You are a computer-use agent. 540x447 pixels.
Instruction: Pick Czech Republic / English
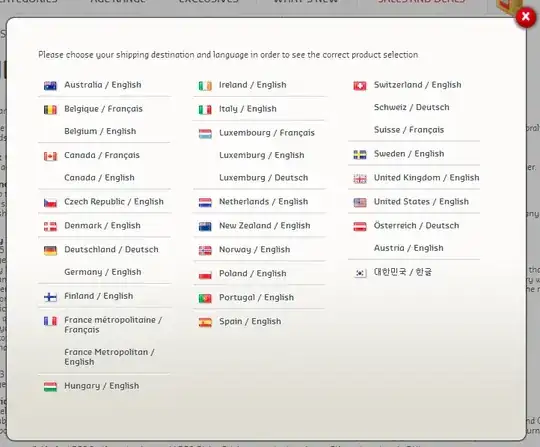(114, 201)
